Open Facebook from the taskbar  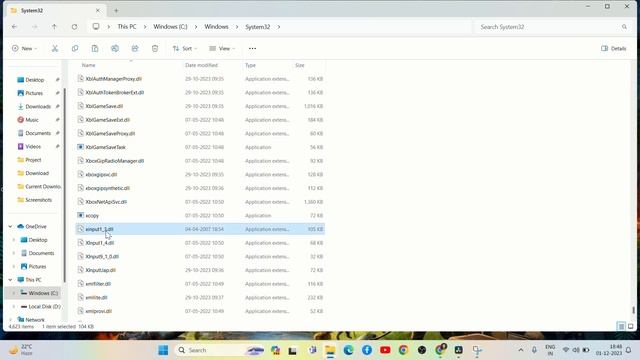[367, 350]
